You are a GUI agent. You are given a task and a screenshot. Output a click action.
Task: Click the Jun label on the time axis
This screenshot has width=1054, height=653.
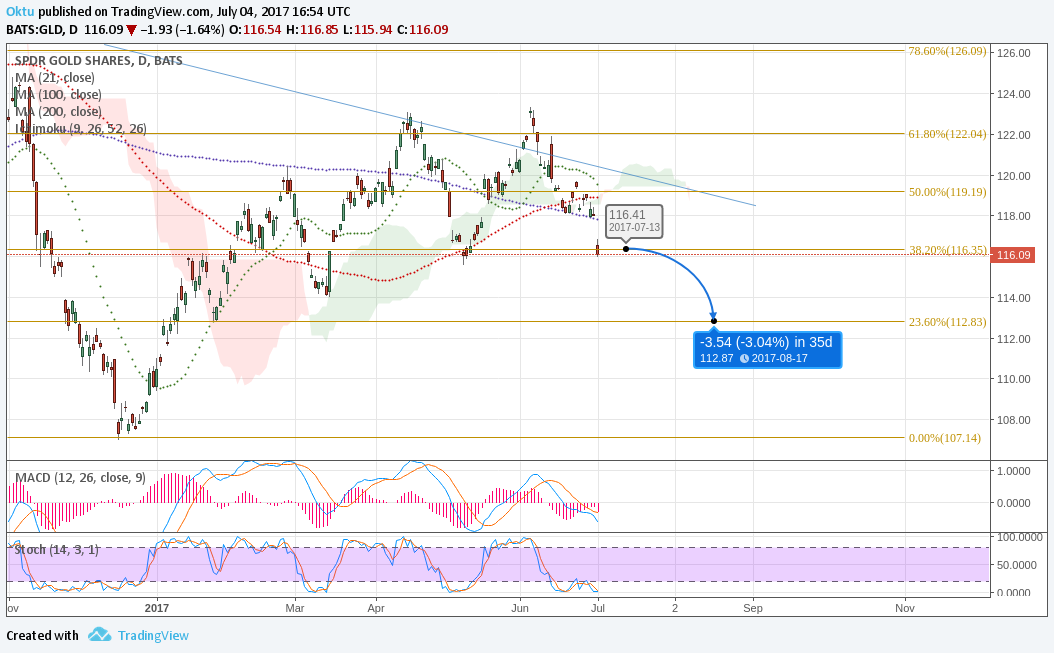(x=520, y=608)
